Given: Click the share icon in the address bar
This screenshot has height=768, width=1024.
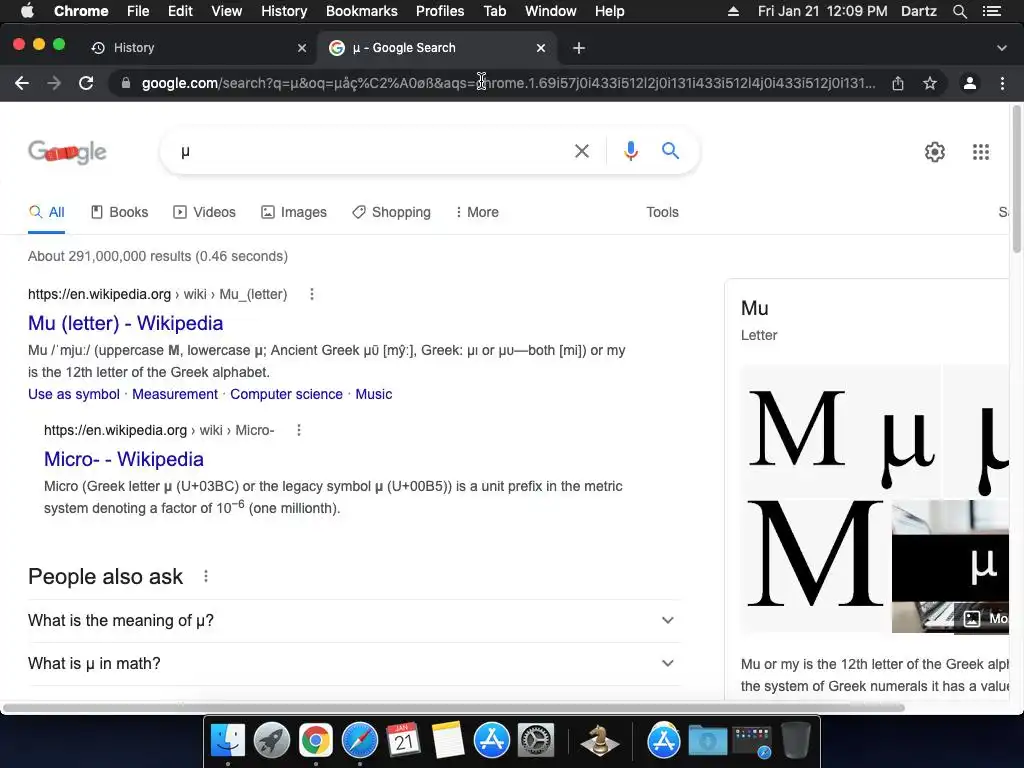Looking at the screenshot, I should [898, 83].
